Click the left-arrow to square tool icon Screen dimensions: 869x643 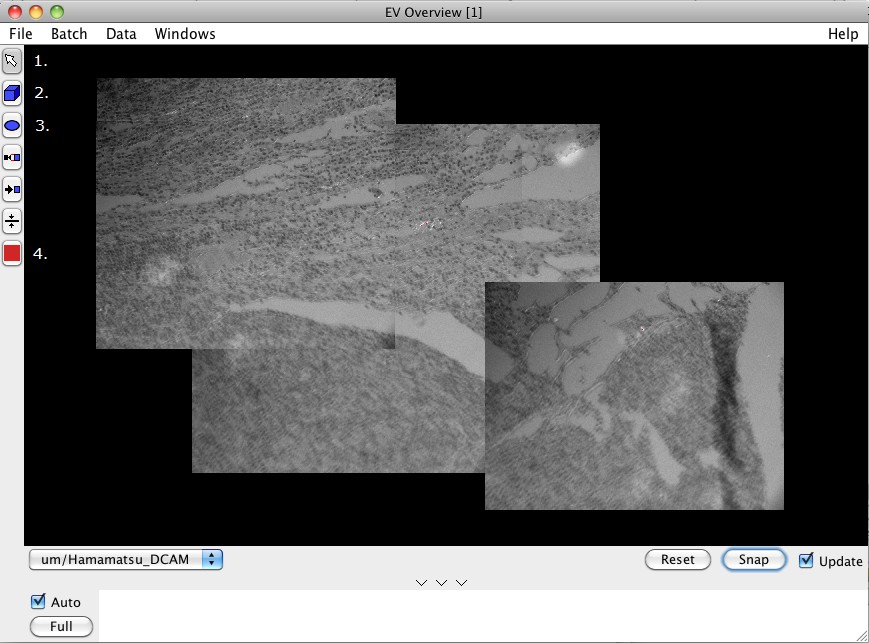[x=12, y=158]
